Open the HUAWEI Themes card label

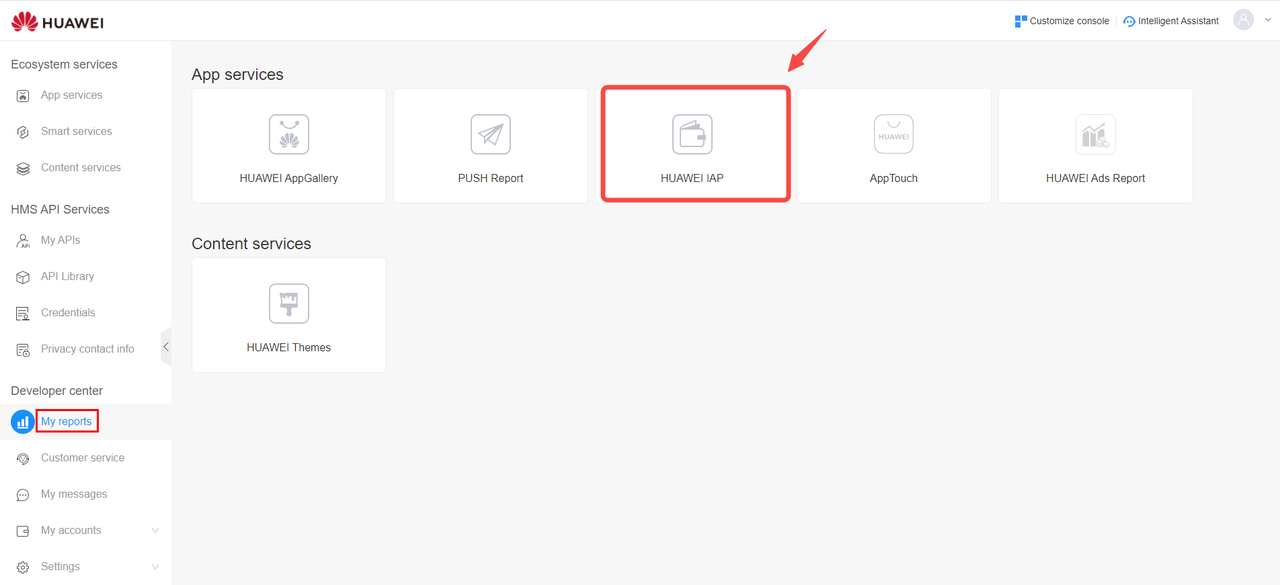pyautogui.click(x=289, y=348)
